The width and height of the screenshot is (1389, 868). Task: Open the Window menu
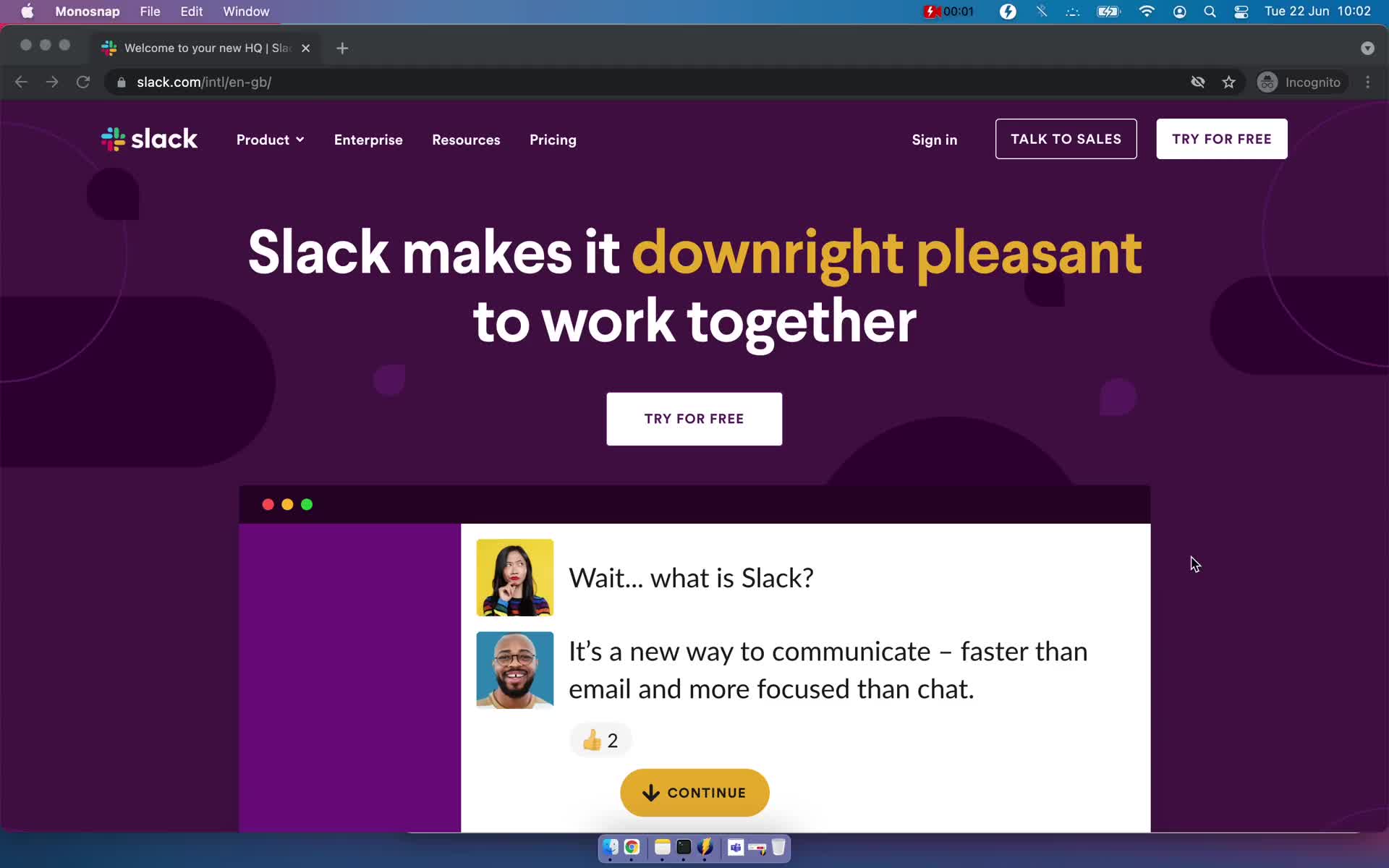[246, 11]
